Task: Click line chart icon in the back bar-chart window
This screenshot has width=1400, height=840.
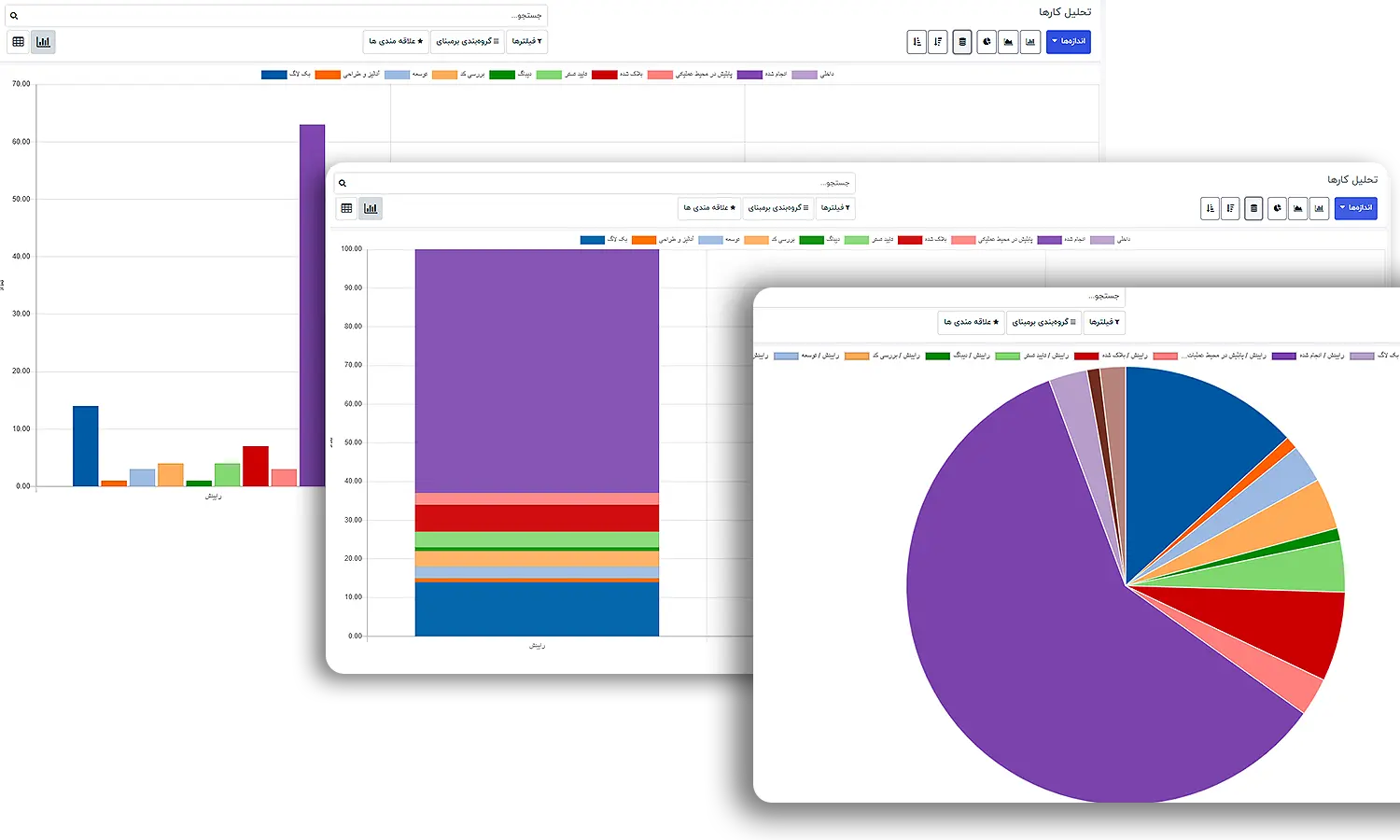Action: pyautogui.click(x=1008, y=42)
